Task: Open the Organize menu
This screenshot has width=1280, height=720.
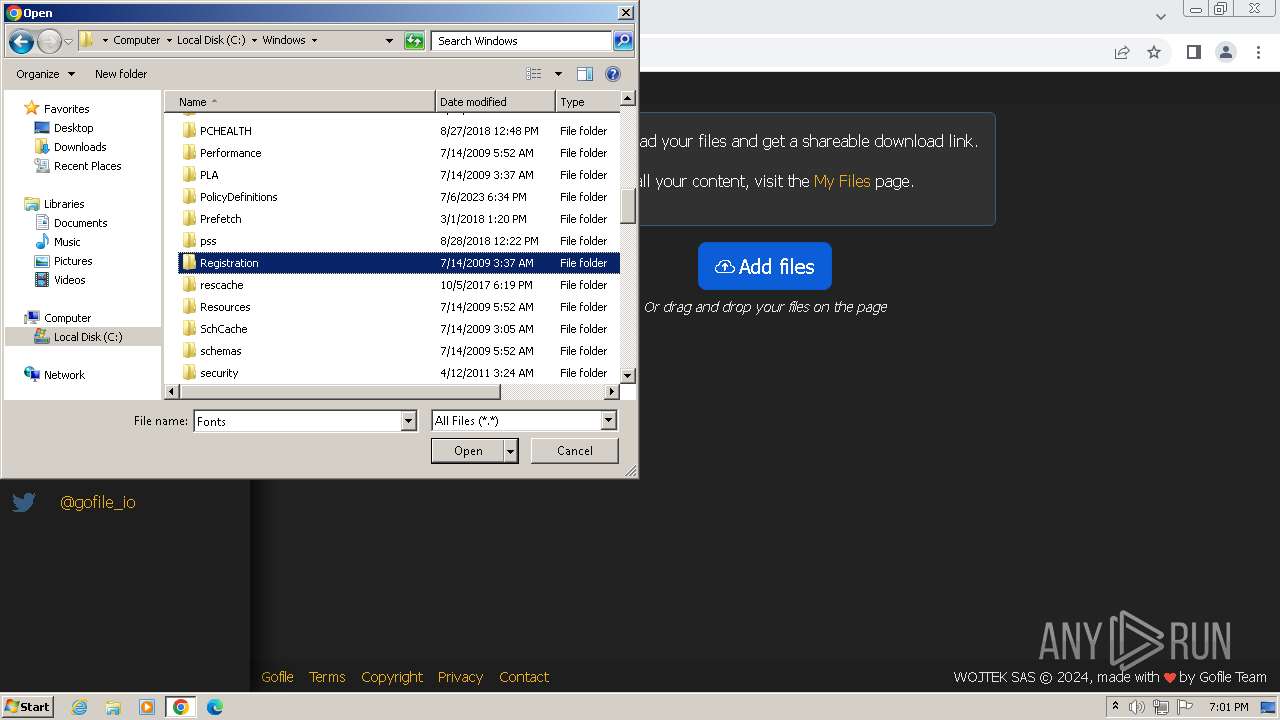Action: tap(45, 74)
